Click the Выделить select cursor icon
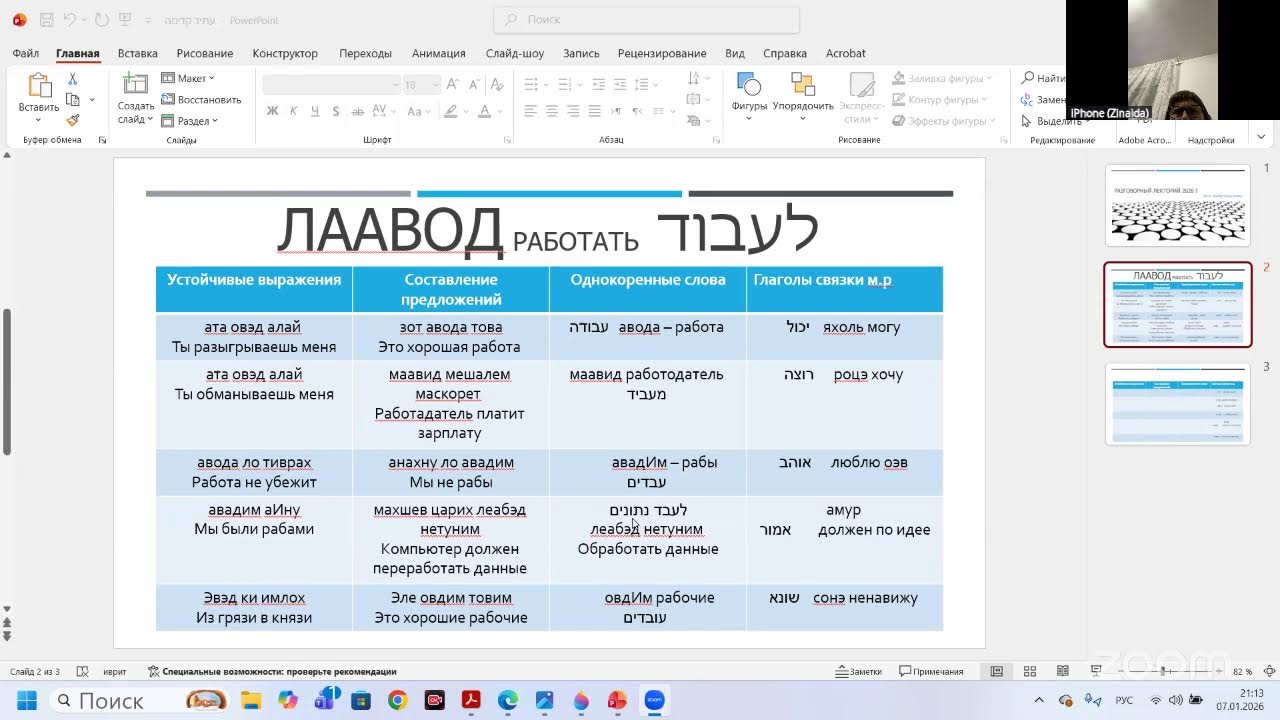This screenshot has width=1280, height=720. click(x=1027, y=121)
